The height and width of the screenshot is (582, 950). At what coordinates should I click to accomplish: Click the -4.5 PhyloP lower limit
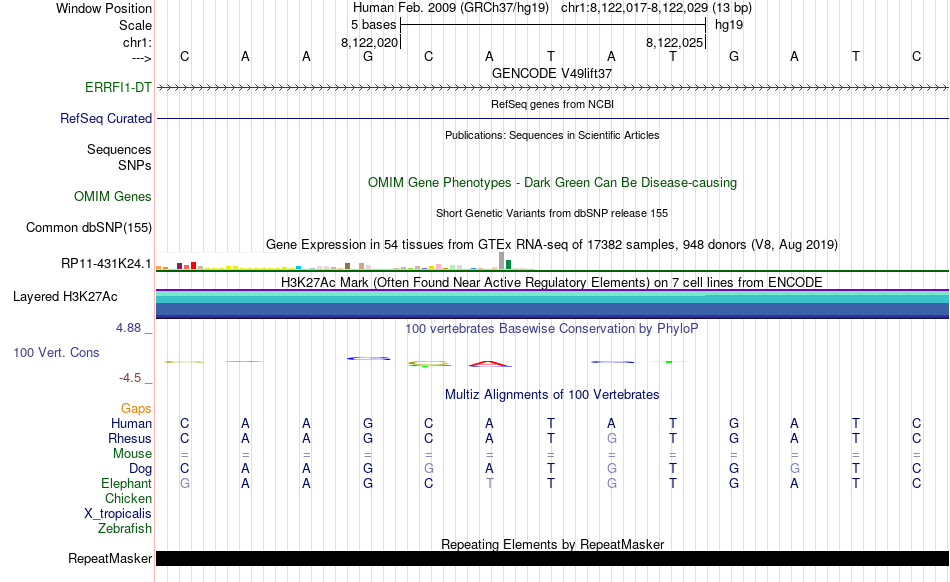(x=130, y=378)
